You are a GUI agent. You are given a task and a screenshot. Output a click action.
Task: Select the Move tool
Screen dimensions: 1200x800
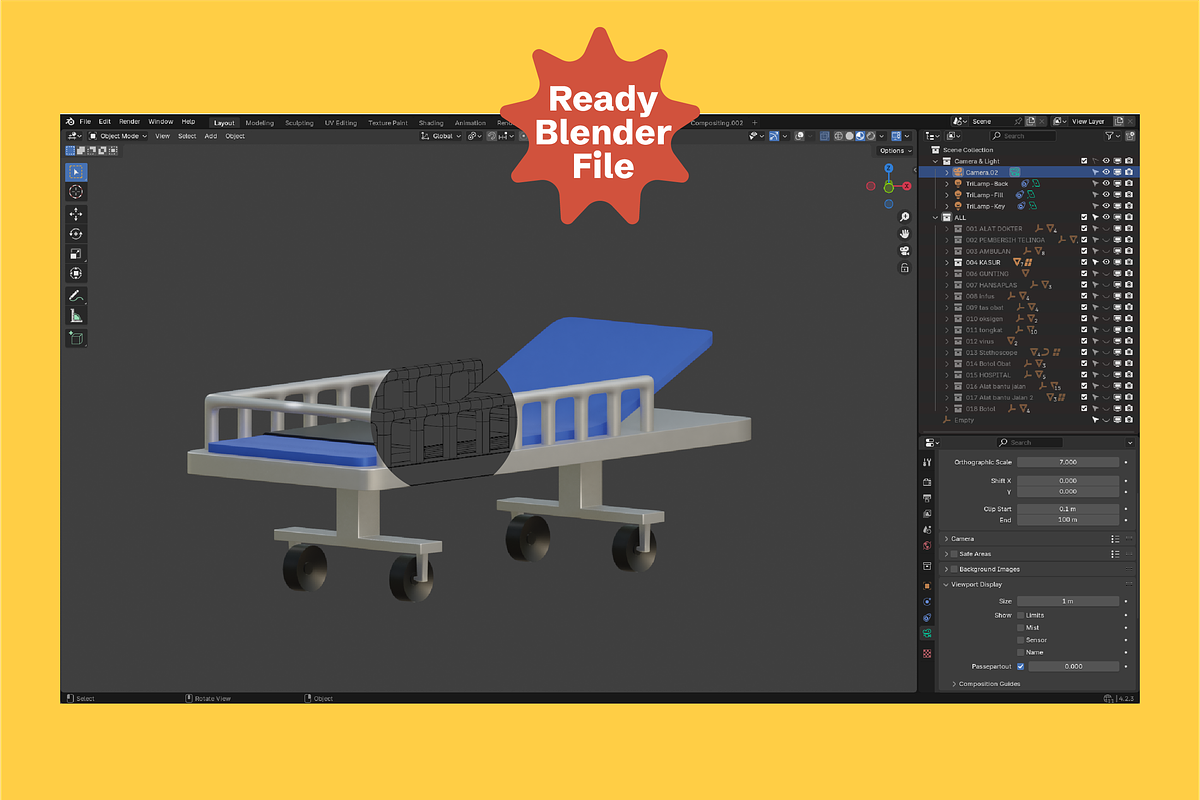[x=76, y=214]
